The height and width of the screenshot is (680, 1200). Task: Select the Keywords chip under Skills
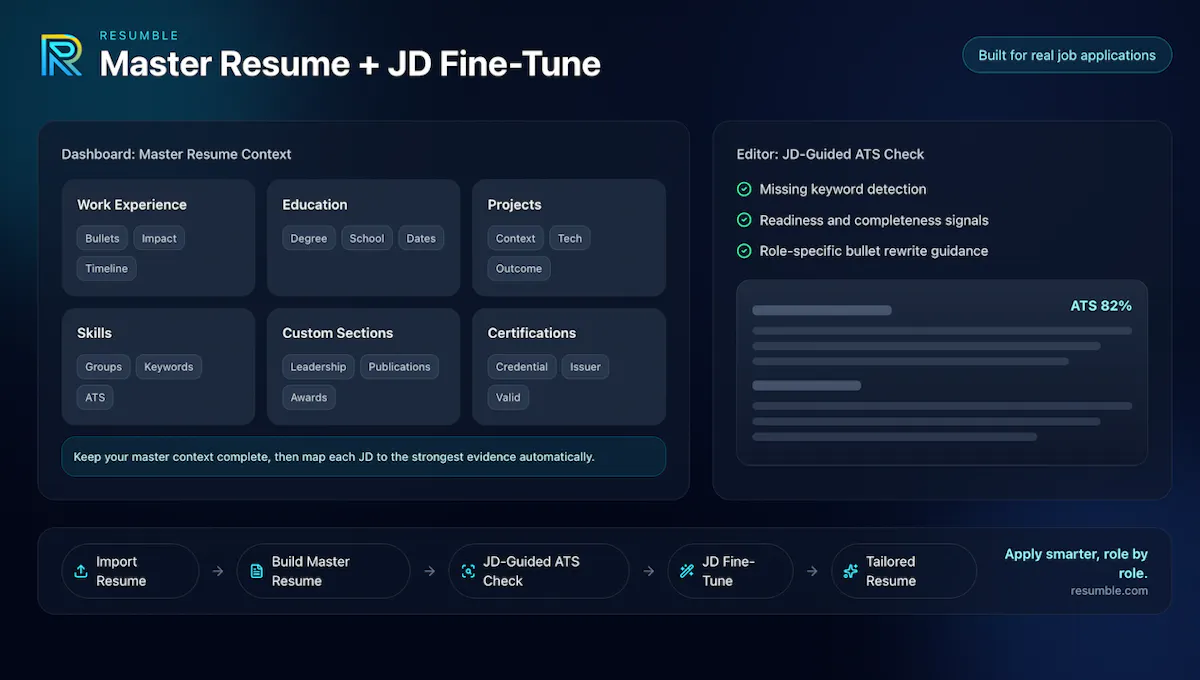[x=169, y=367]
